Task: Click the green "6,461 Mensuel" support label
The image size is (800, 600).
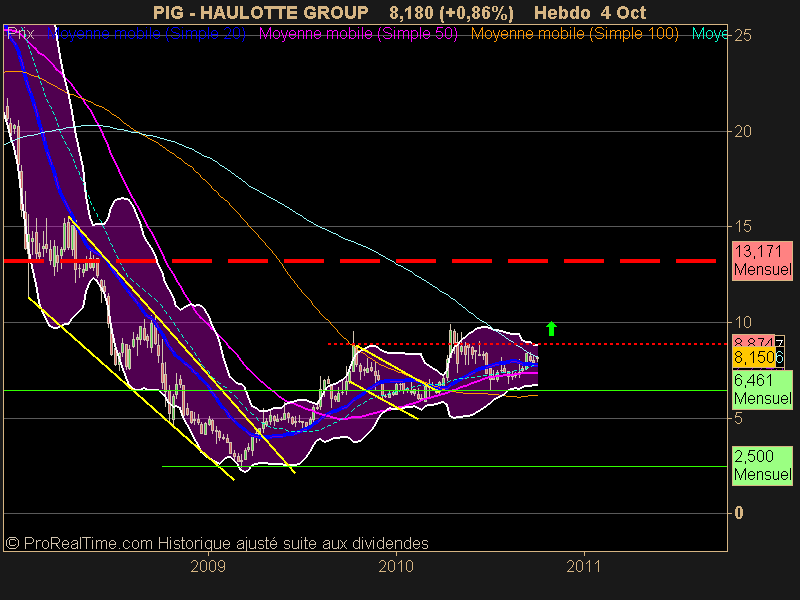Action: [762, 390]
